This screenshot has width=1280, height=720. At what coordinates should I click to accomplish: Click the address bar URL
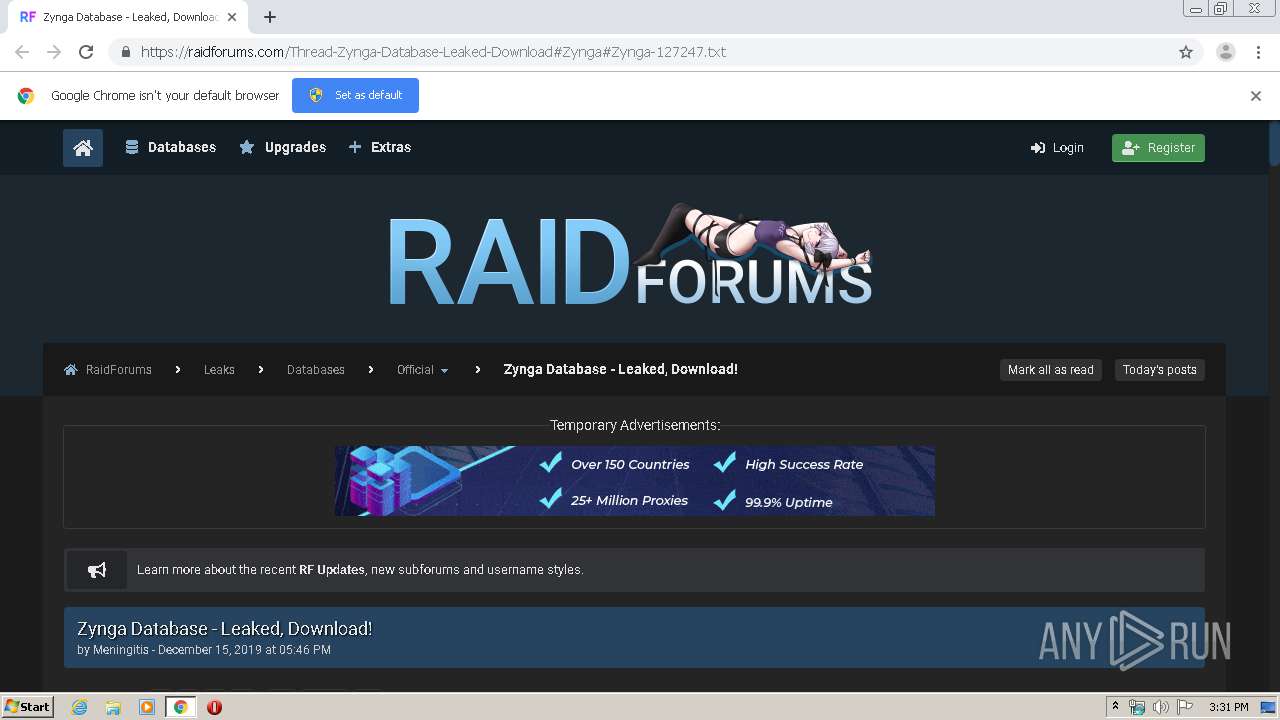click(433, 52)
